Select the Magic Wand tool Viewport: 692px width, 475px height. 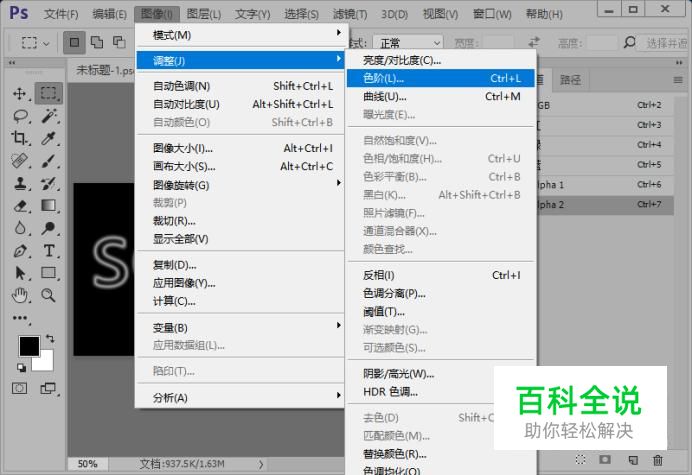49,116
